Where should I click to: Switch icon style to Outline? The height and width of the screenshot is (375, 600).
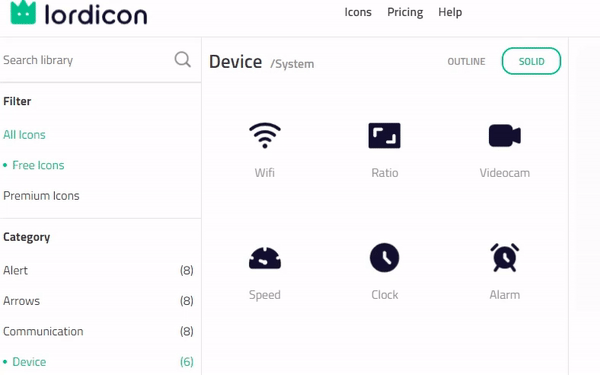[466, 62]
